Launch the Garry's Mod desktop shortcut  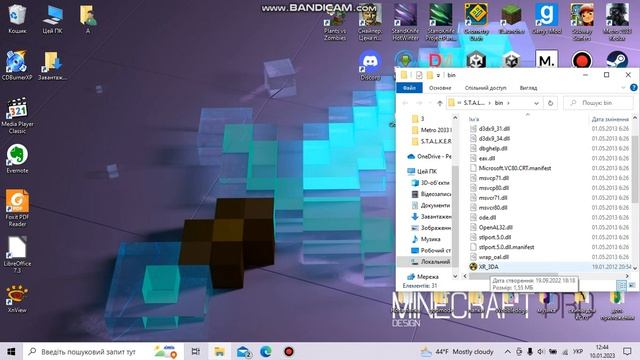point(547,19)
